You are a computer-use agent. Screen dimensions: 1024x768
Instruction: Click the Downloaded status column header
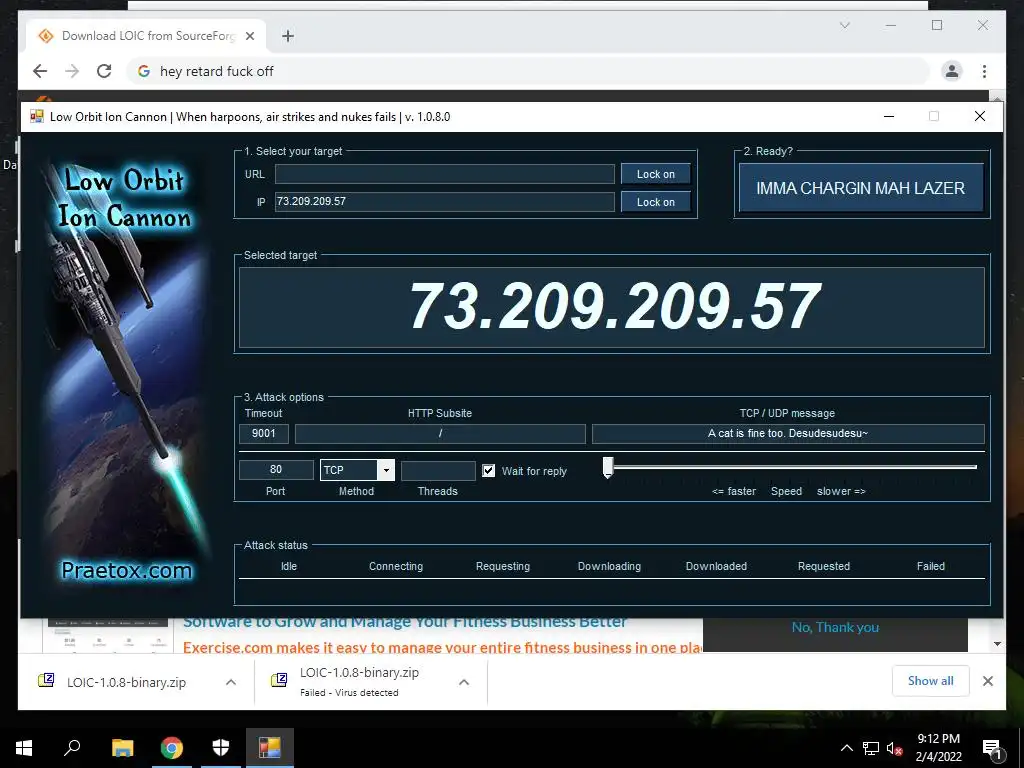tap(716, 566)
